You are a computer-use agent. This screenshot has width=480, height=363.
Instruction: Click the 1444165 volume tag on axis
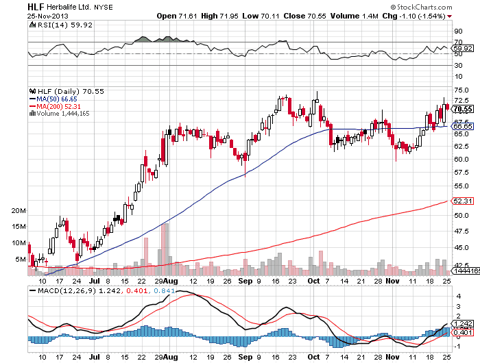tap(465, 271)
